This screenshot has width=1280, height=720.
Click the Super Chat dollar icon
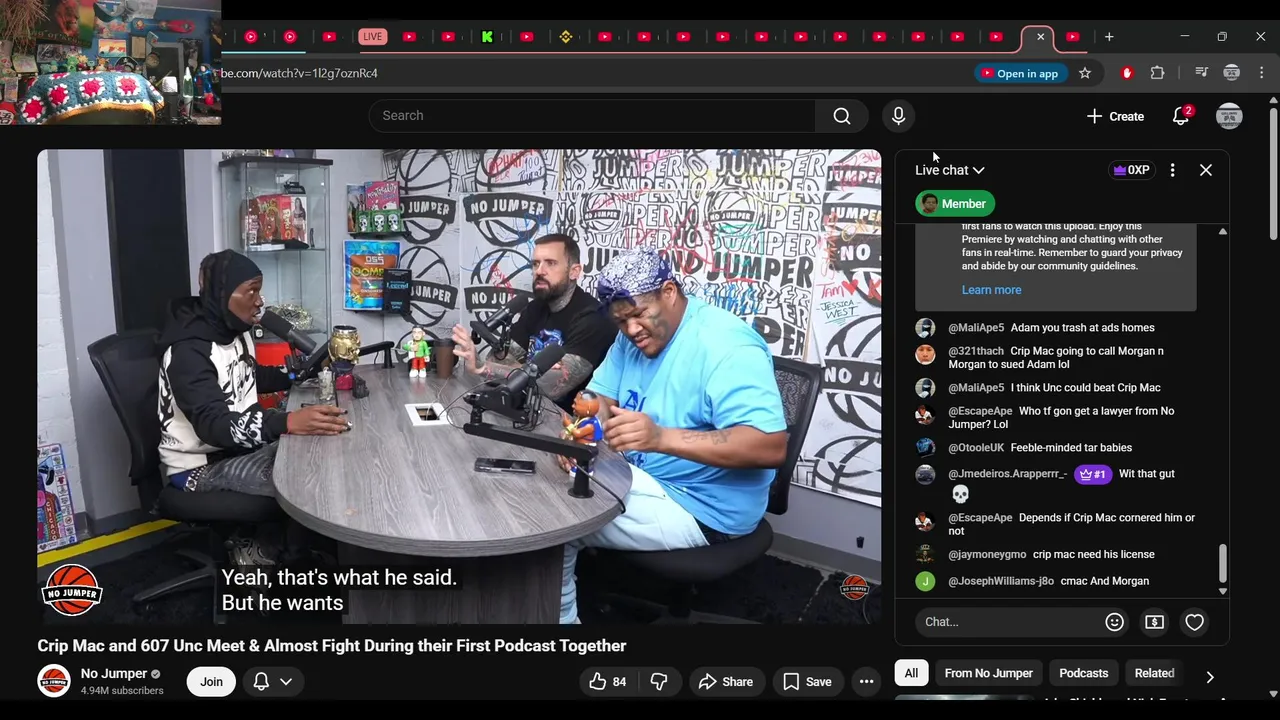pos(1154,622)
